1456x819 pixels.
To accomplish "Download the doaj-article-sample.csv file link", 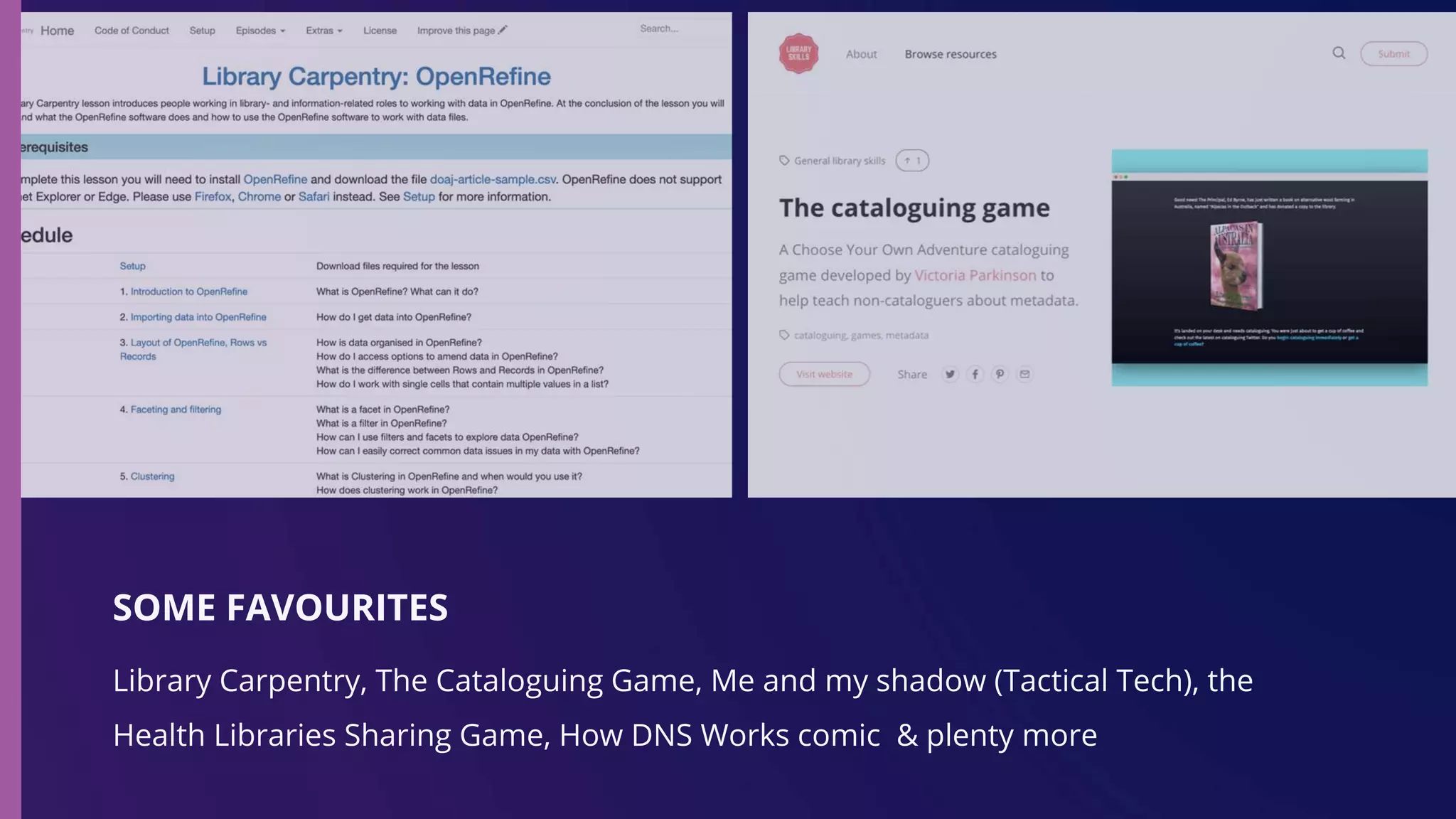I will pos(493,179).
